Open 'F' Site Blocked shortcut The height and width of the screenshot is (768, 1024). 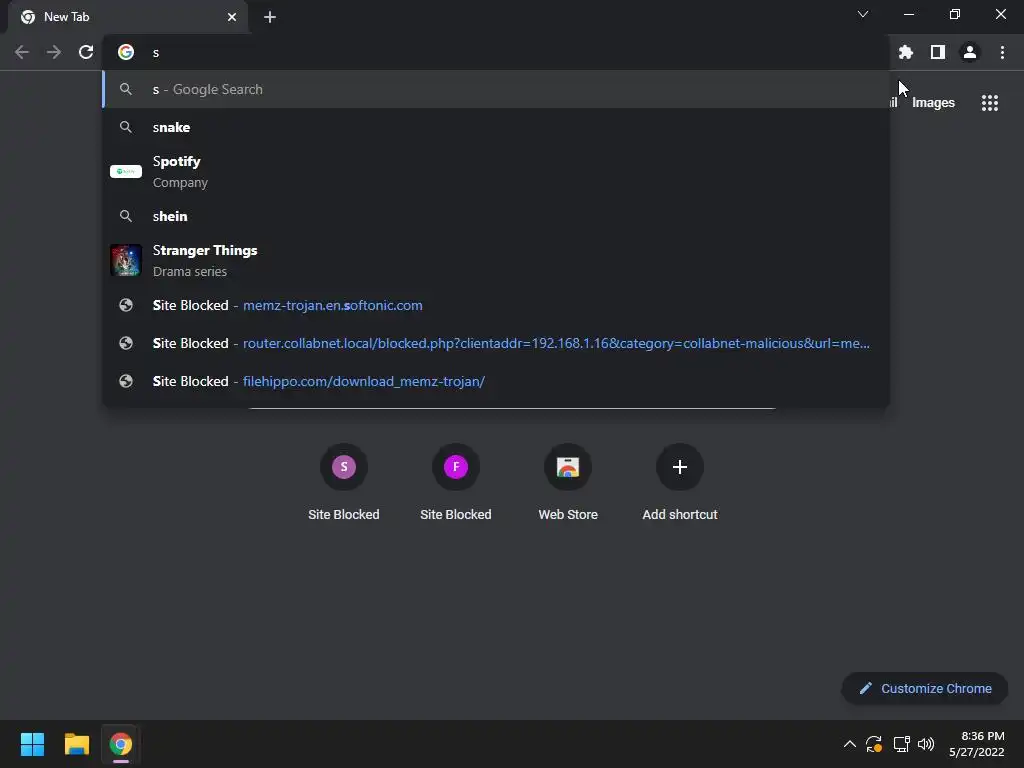pyautogui.click(x=456, y=483)
